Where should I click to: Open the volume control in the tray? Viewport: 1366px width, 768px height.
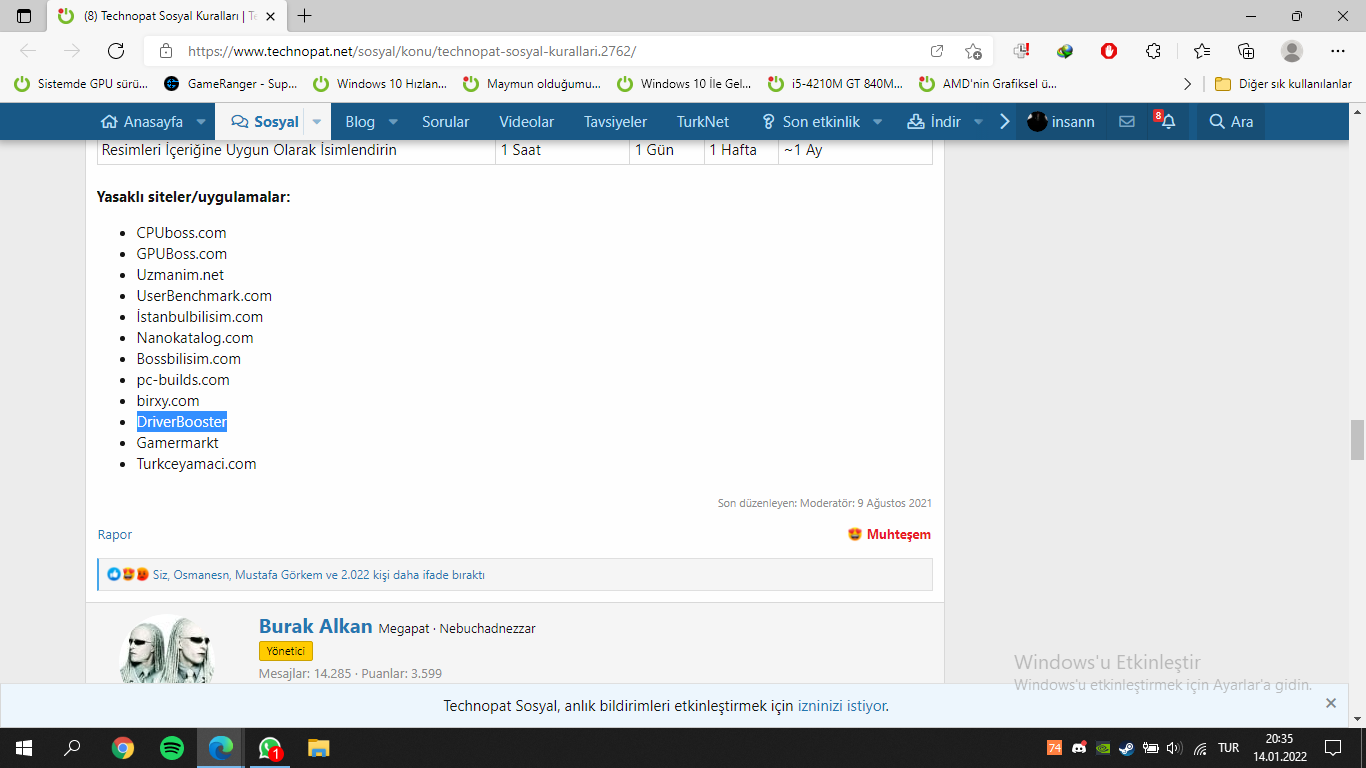[x=1174, y=748]
